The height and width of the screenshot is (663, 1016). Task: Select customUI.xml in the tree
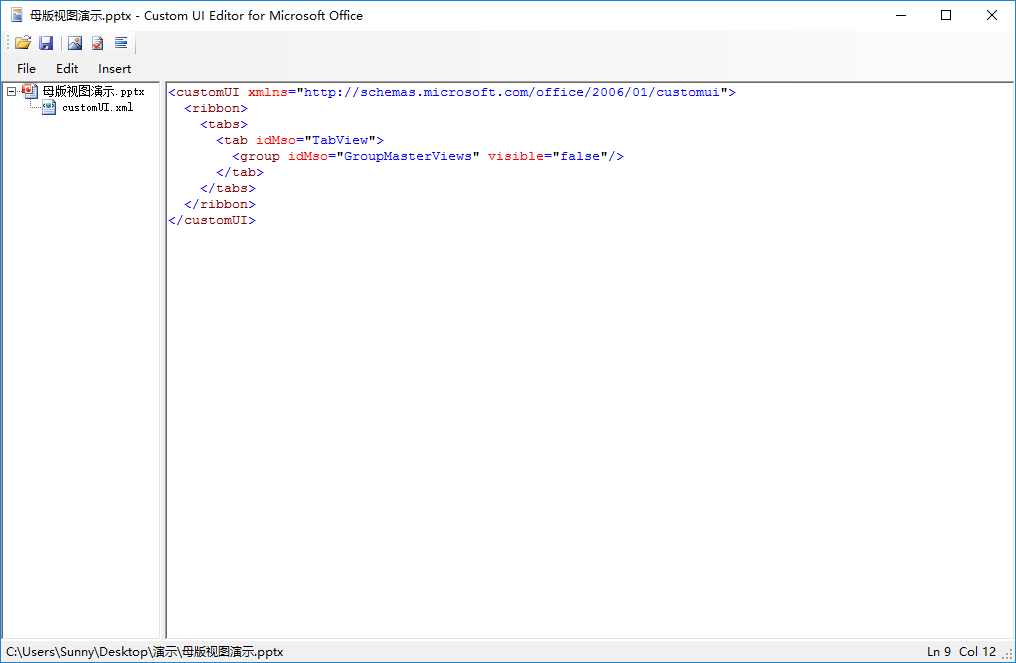pyautogui.click(x=98, y=108)
